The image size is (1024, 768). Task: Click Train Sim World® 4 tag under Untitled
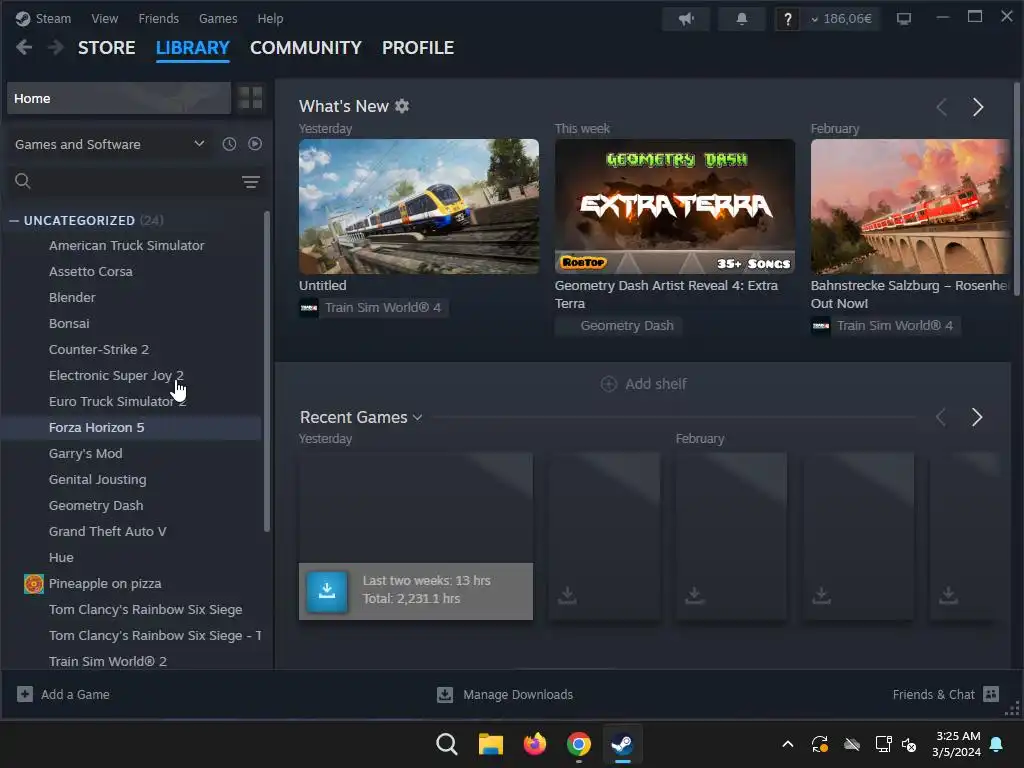coord(374,308)
